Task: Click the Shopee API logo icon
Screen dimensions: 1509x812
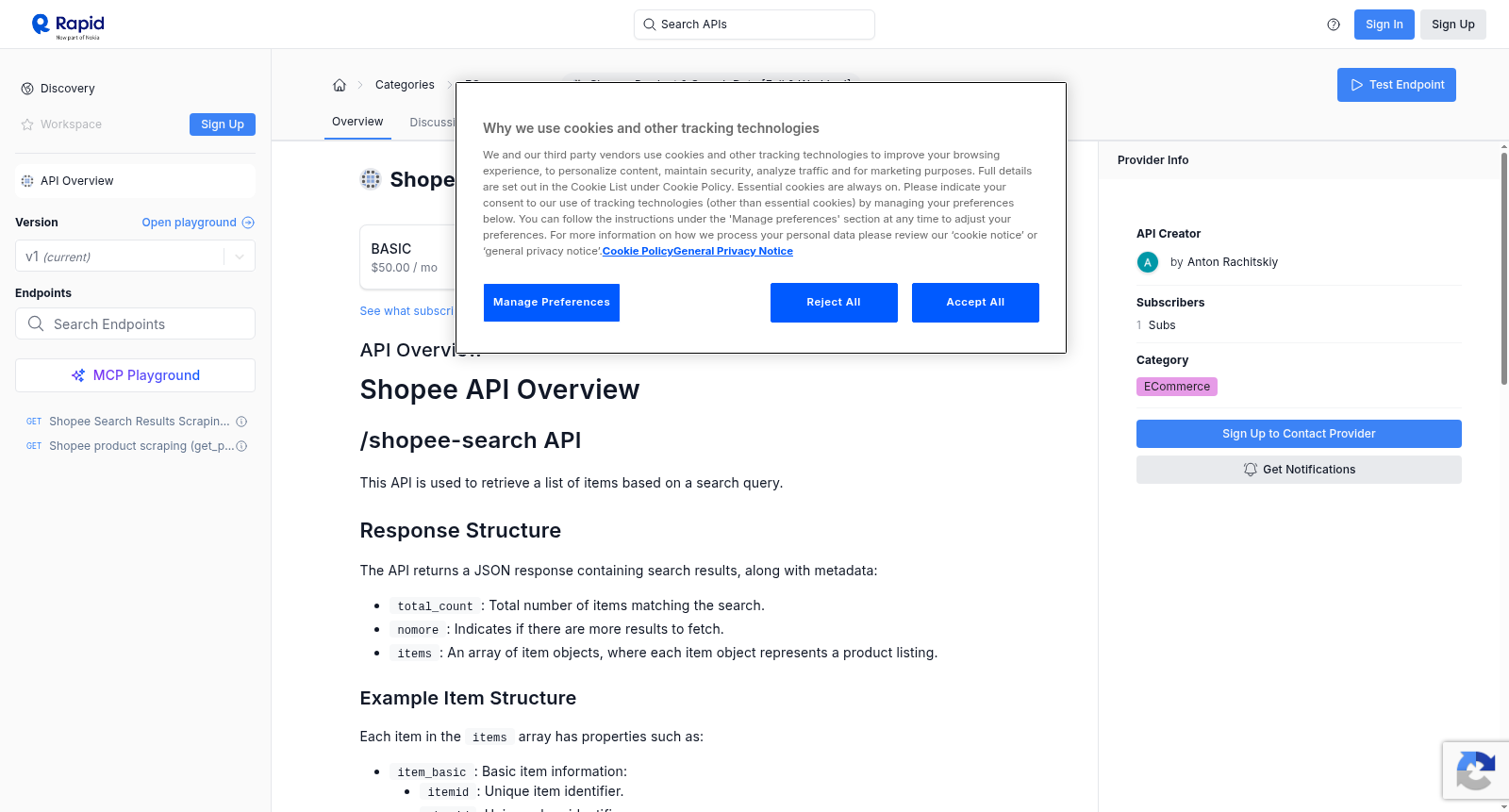Action: [x=371, y=179]
